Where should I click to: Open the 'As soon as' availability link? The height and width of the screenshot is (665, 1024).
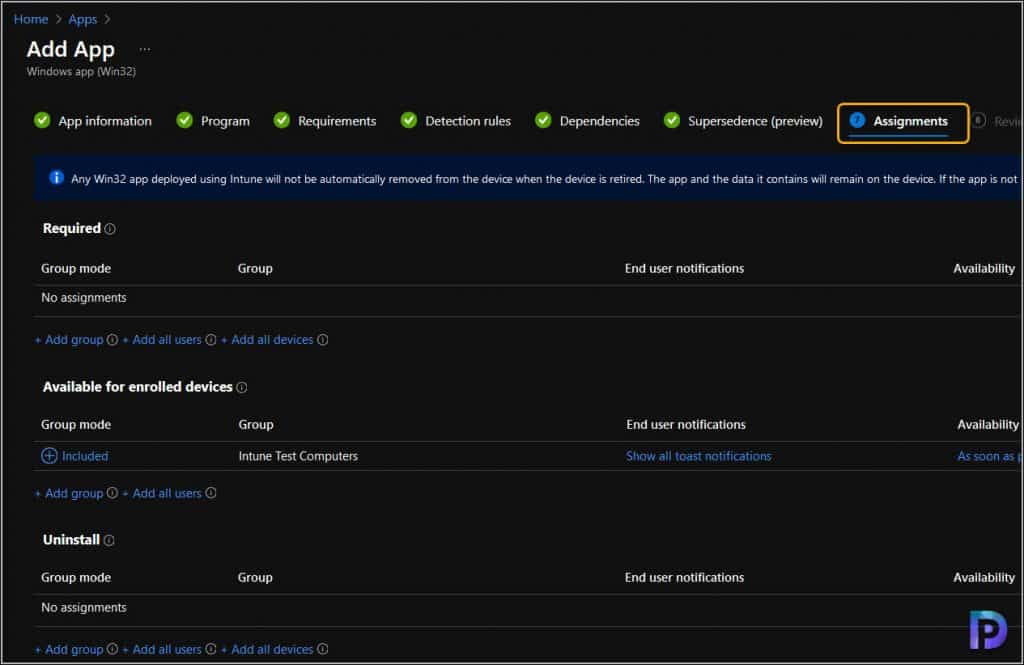tap(988, 456)
